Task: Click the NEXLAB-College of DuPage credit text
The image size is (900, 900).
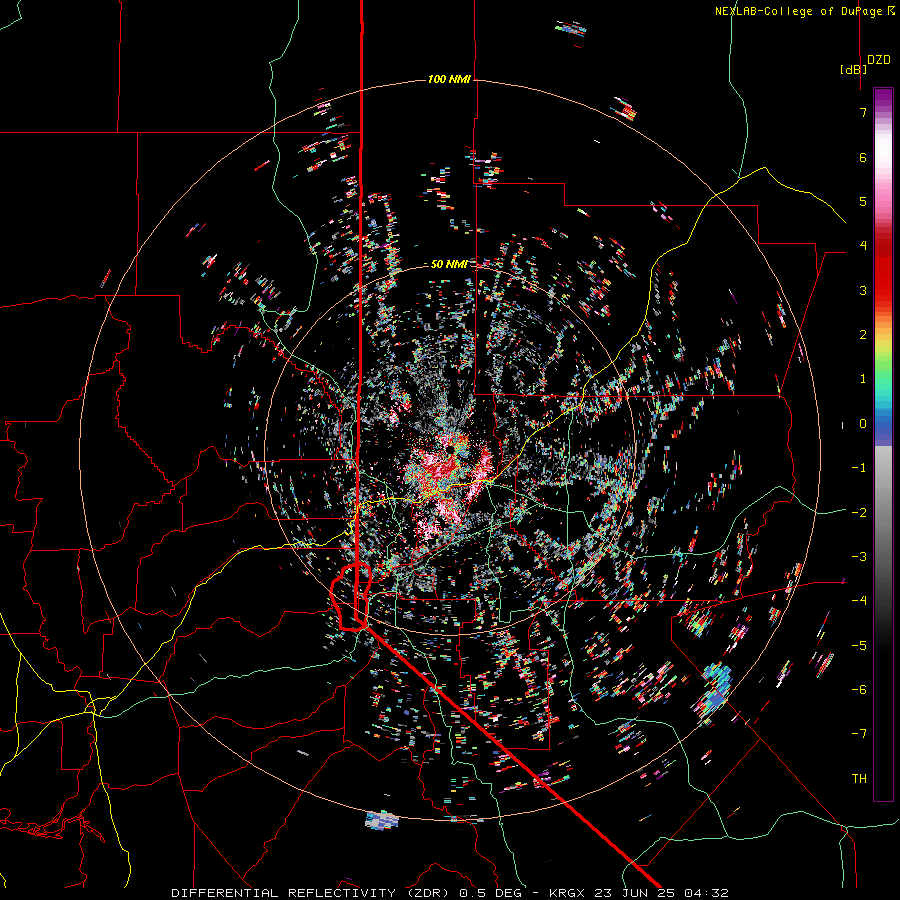Action: (x=804, y=11)
